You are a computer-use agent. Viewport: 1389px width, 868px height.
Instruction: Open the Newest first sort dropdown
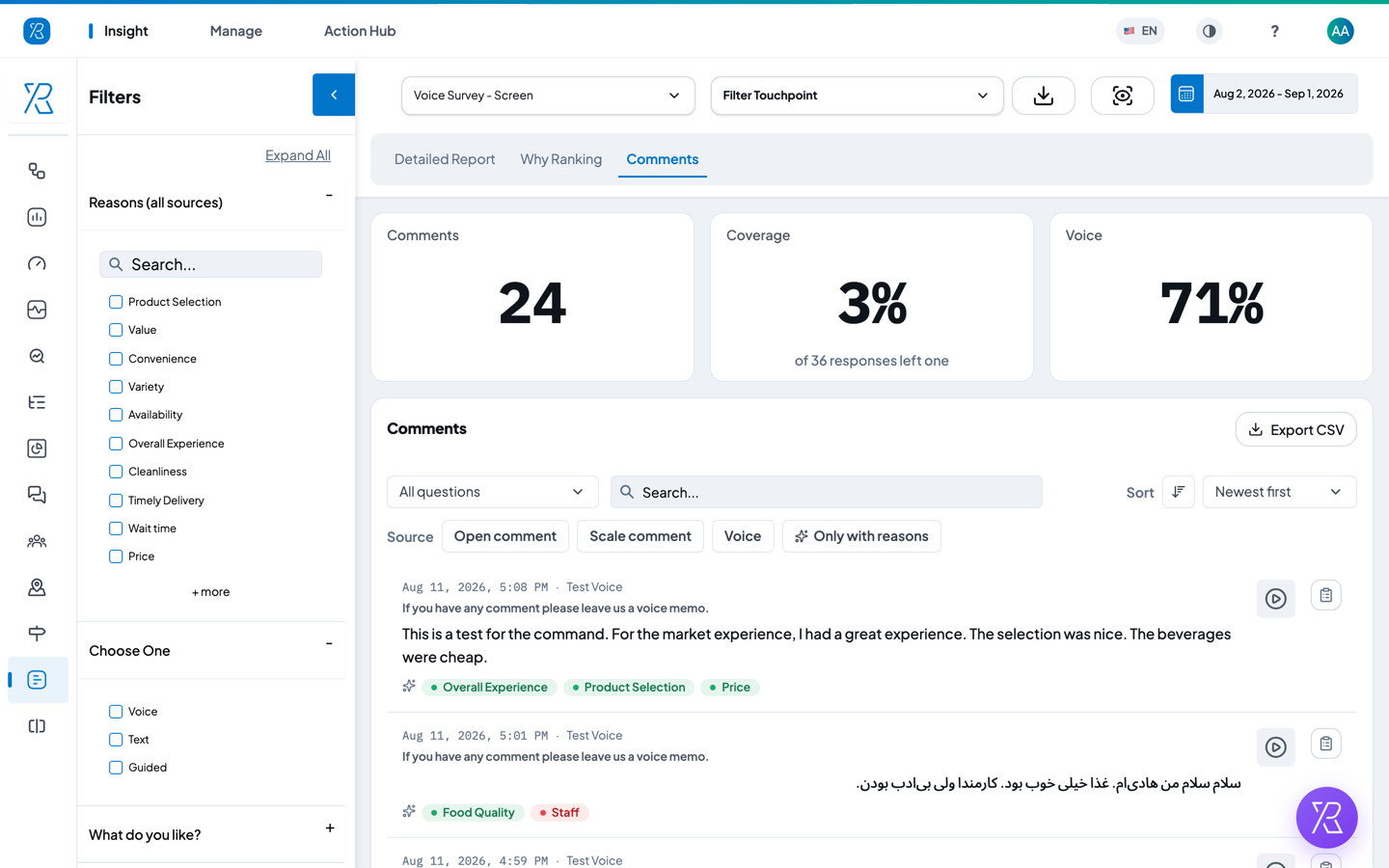(x=1279, y=492)
